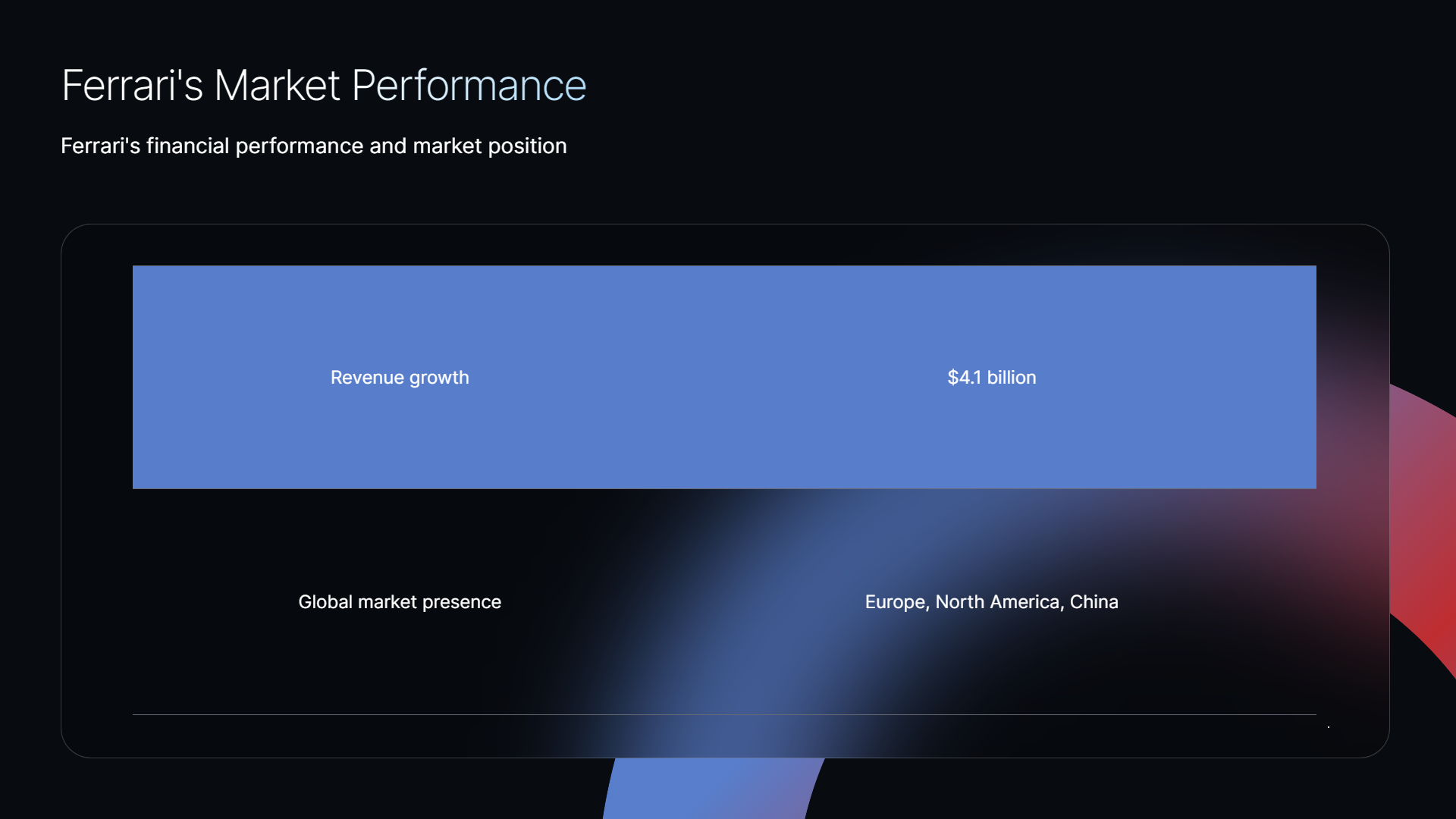
Task: Click the "Global market presence" cell
Action: pyautogui.click(x=400, y=601)
